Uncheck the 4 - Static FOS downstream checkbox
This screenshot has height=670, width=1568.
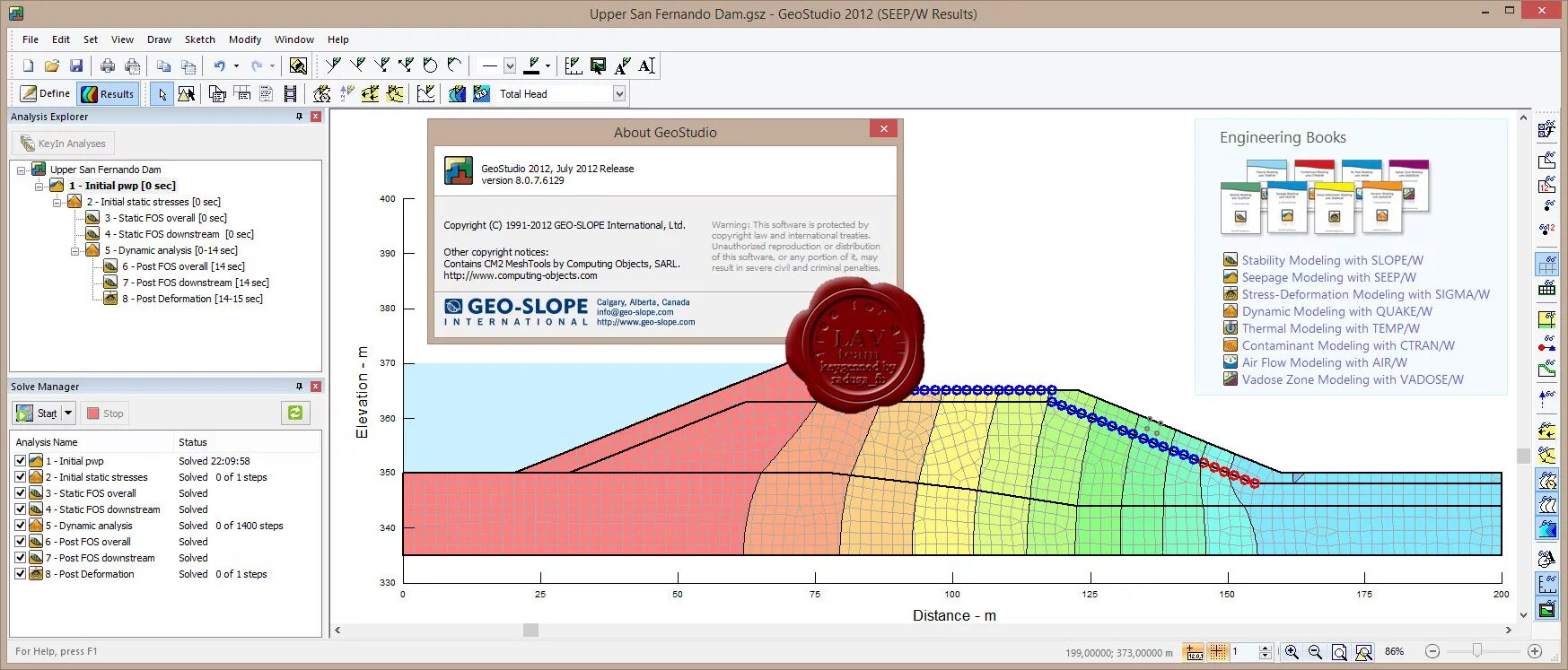(21, 509)
